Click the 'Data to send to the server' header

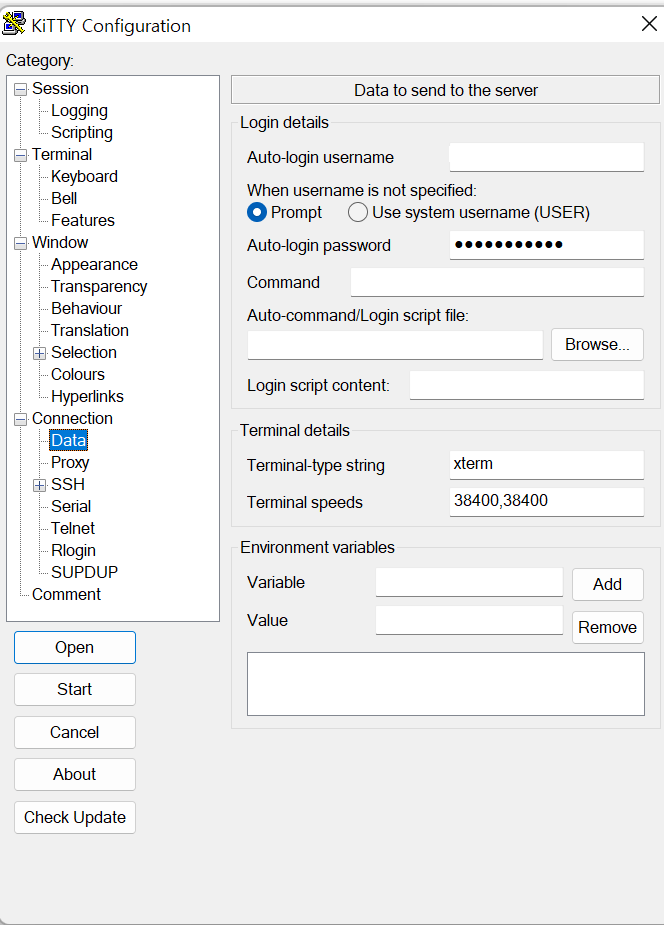[x=445, y=90]
